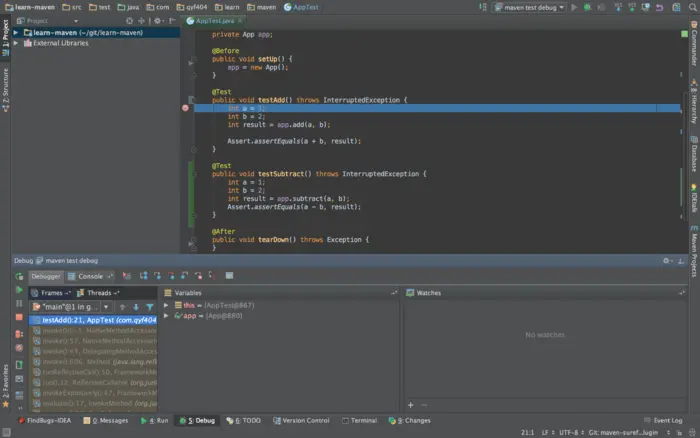The height and width of the screenshot is (438, 700).
Task: Click the VCS Update Project icon
Action: (618, 7)
